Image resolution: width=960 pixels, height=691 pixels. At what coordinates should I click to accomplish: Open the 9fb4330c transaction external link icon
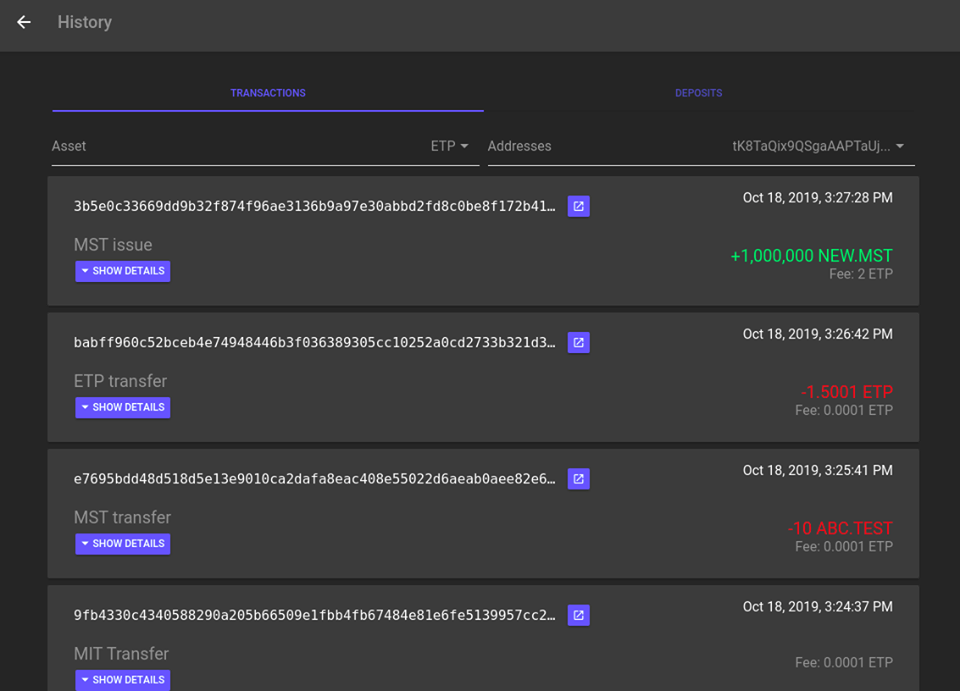pyautogui.click(x=579, y=615)
